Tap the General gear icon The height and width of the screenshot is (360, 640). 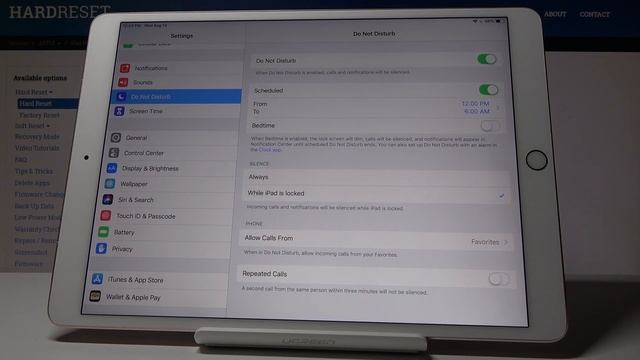pos(116,138)
